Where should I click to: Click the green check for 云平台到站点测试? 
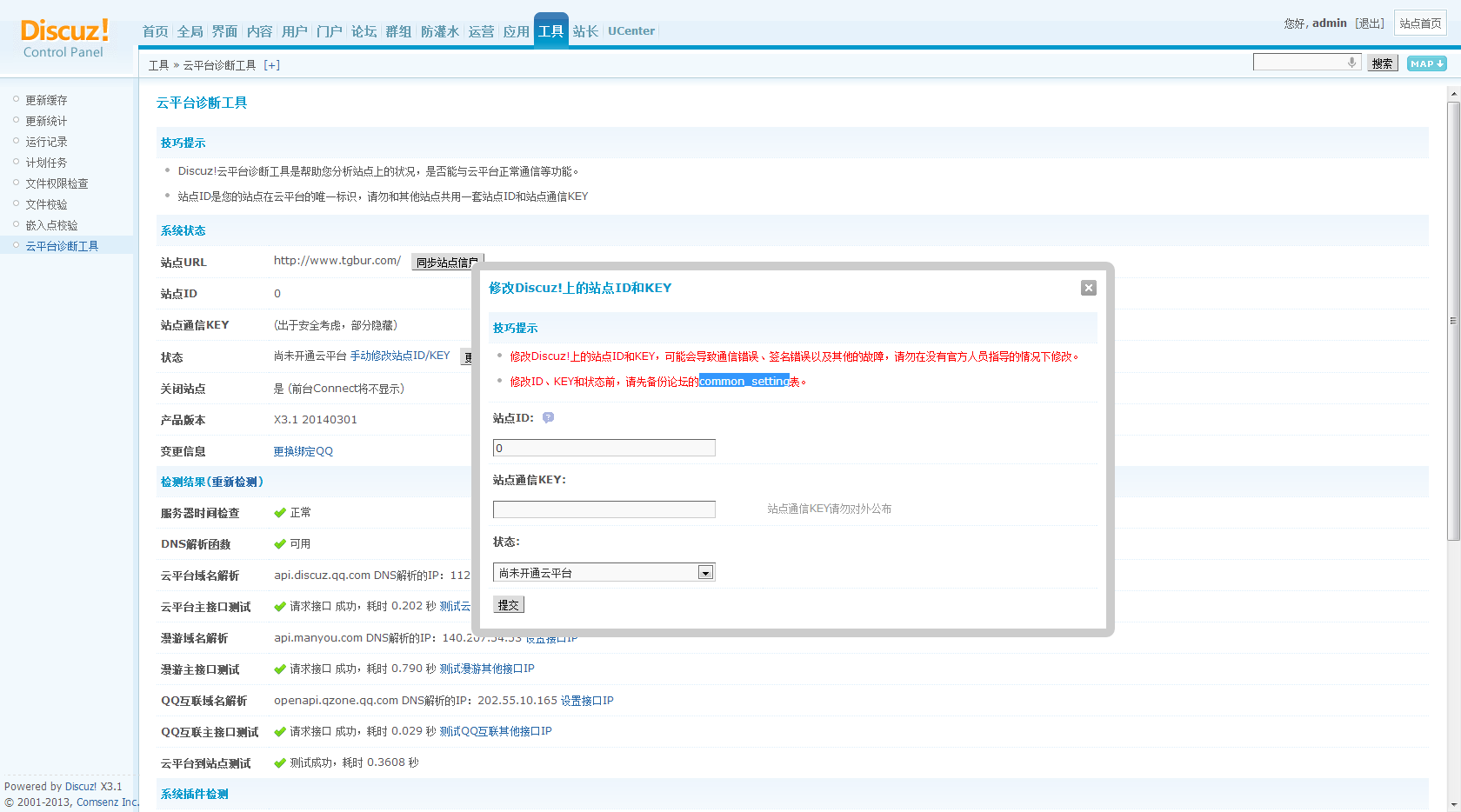pos(280,763)
